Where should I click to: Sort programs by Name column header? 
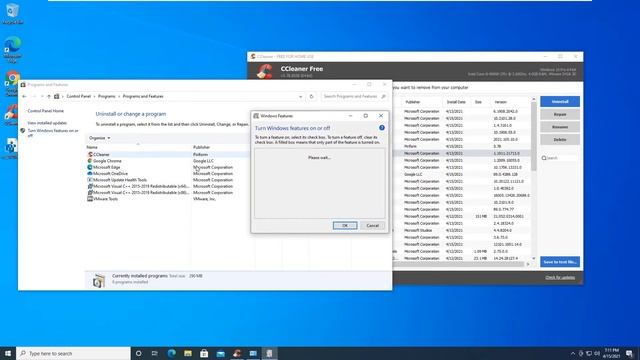[138, 147]
